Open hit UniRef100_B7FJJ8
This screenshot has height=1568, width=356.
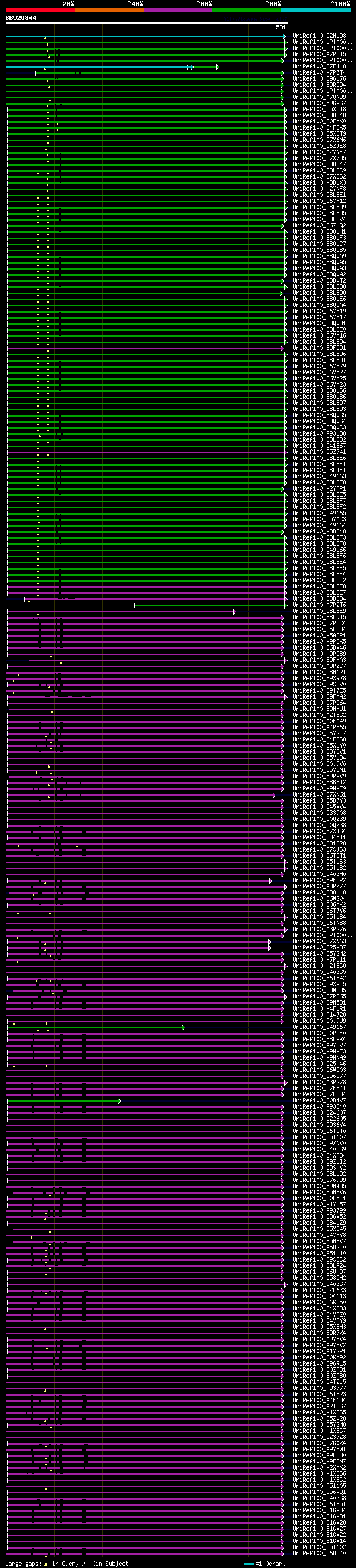pos(319,66)
